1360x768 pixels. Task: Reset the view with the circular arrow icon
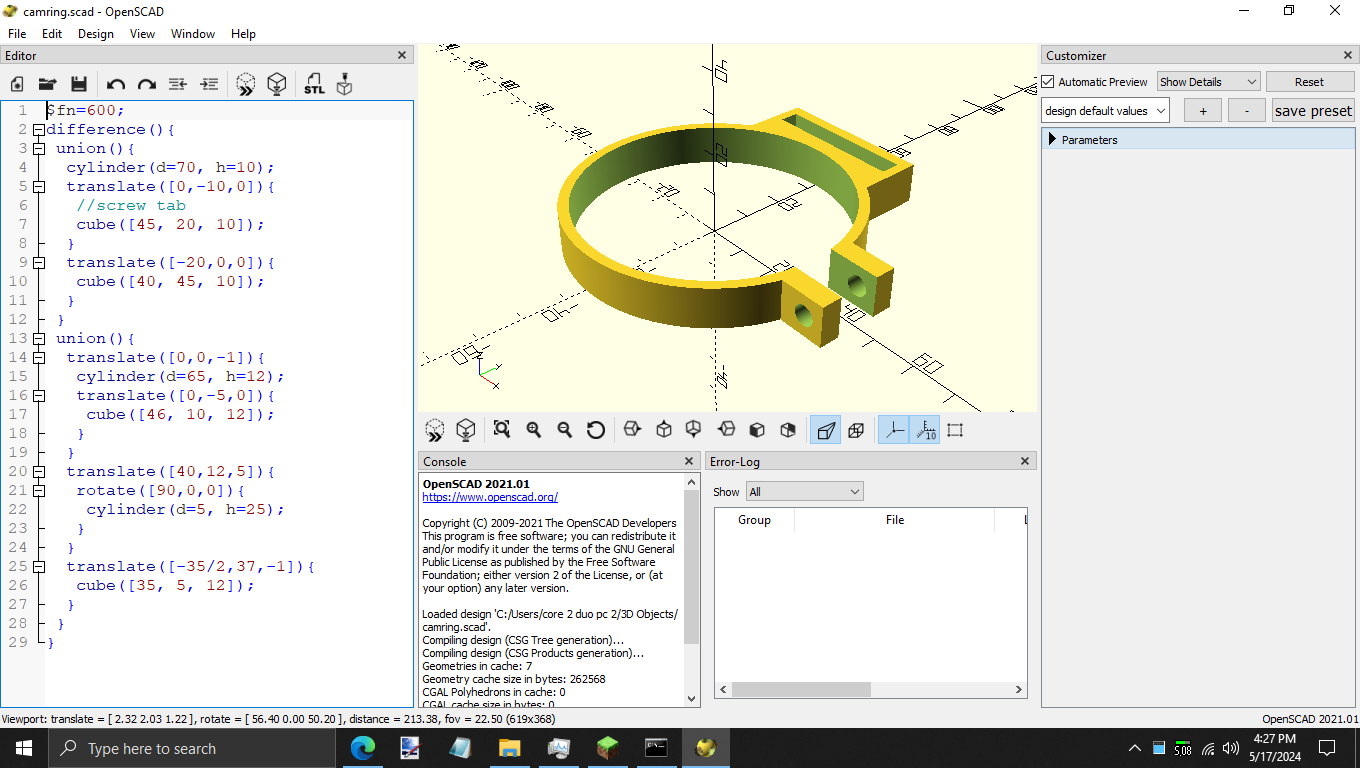click(596, 430)
